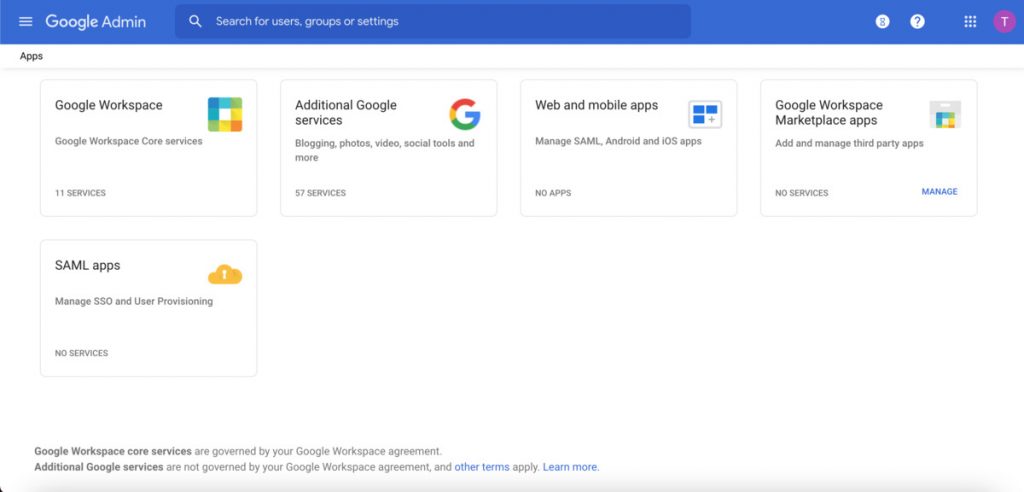Open the main hamburger menu
This screenshot has width=1024, height=492.
click(x=25, y=22)
